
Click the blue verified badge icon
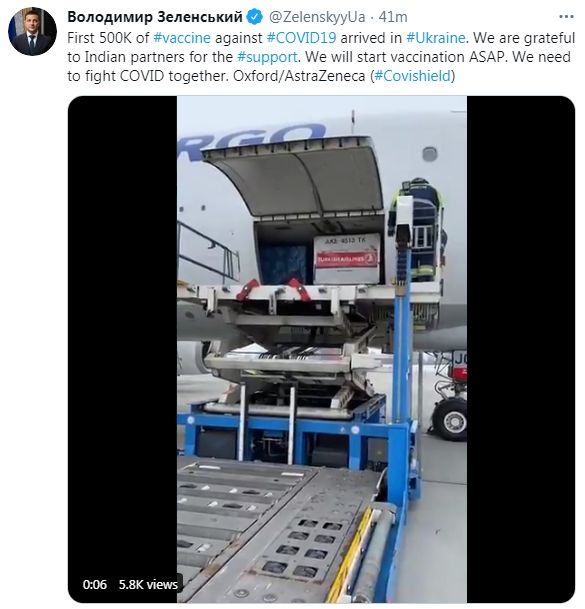tap(255, 17)
